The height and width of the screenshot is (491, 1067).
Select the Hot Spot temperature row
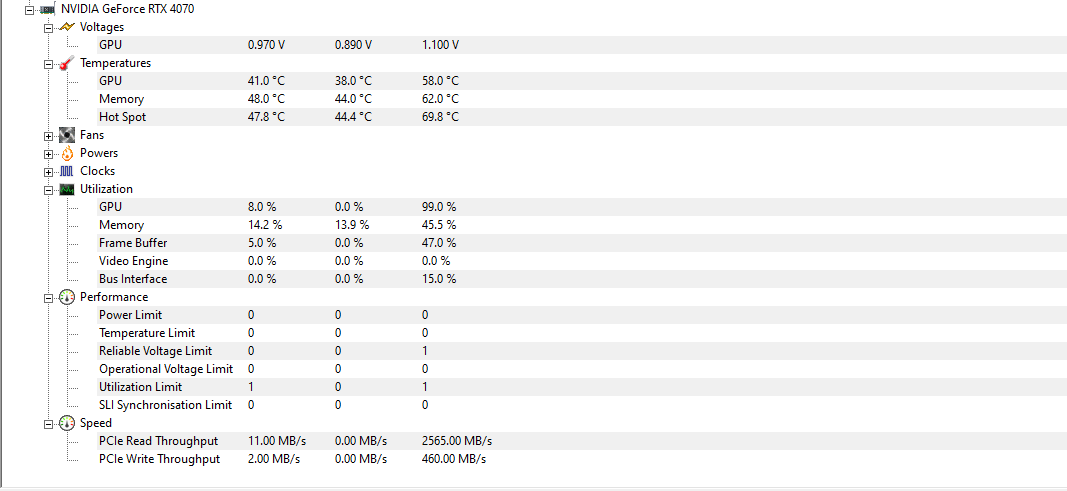122,117
